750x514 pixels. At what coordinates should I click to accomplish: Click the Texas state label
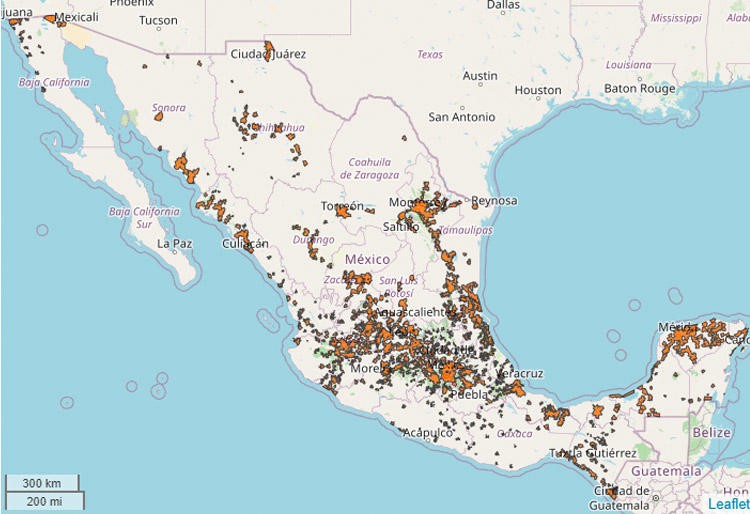click(x=430, y=55)
